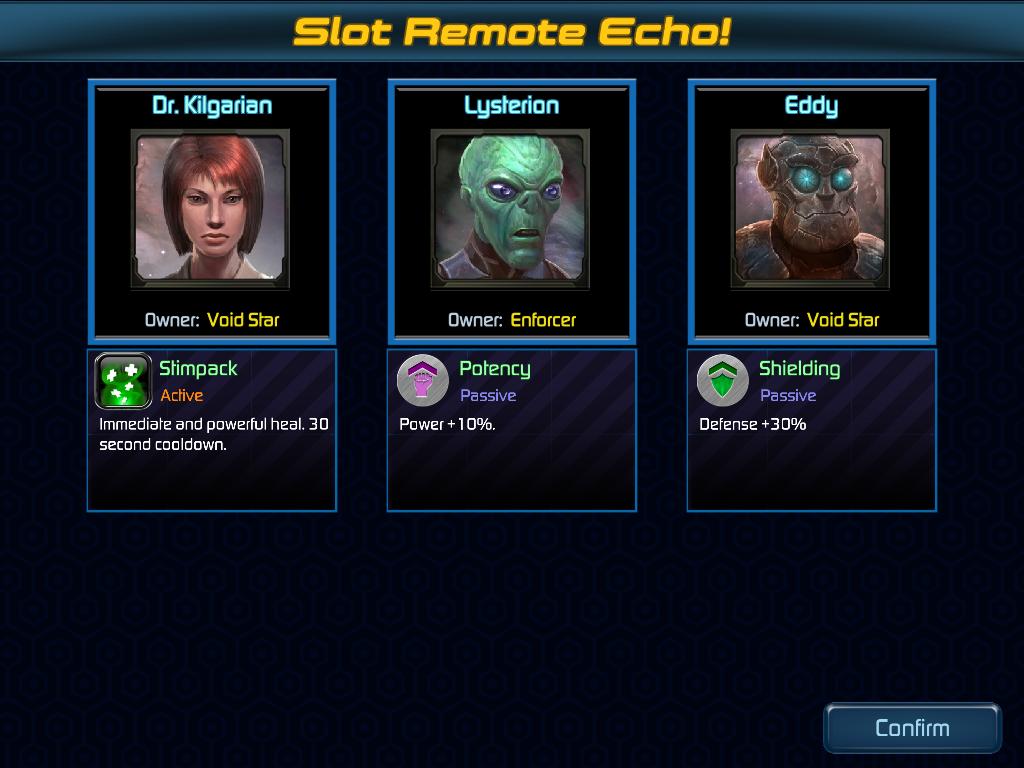
Task: Click the green Shielding shield icon
Action: tap(722, 380)
